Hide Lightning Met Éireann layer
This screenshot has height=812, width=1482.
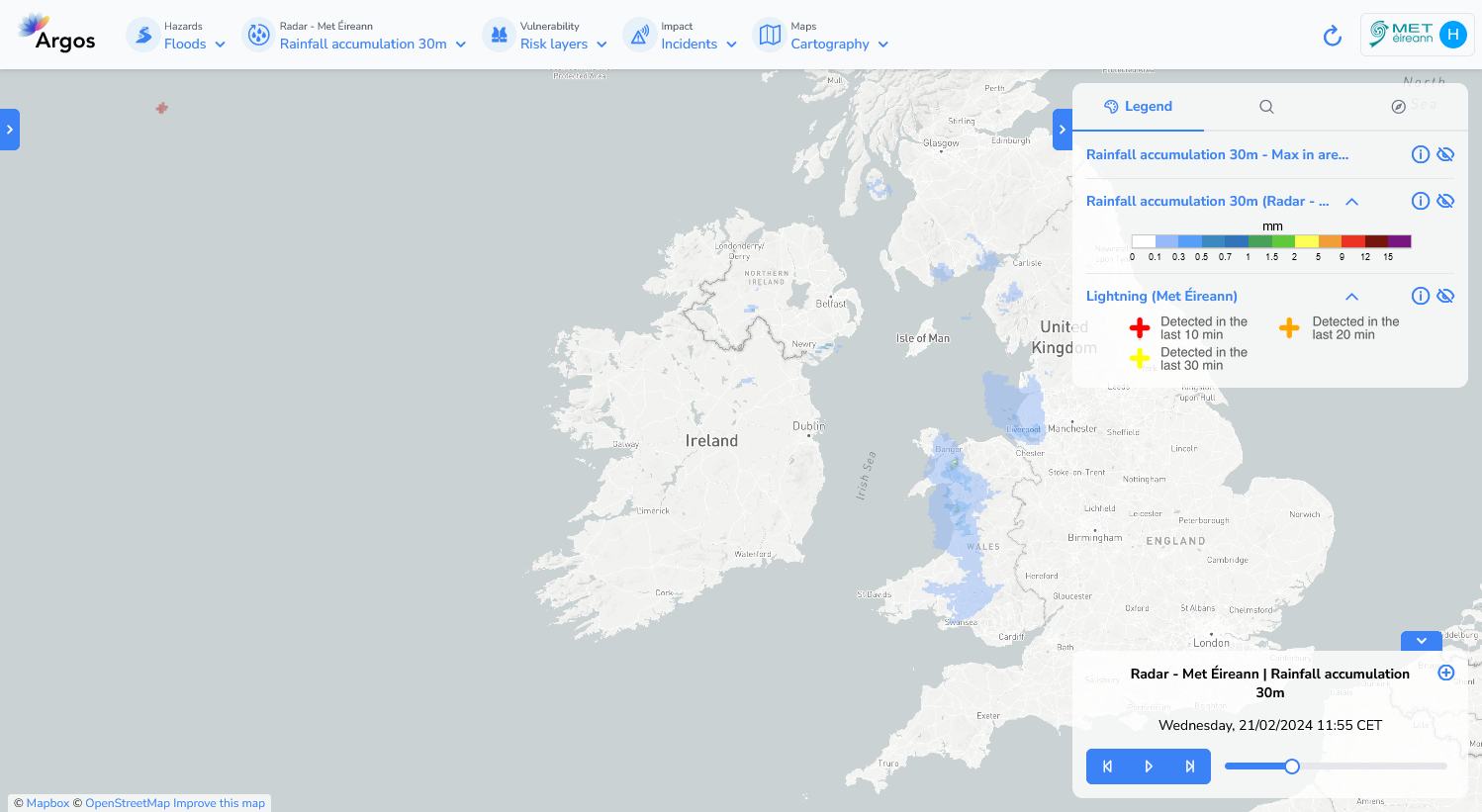point(1445,296)
